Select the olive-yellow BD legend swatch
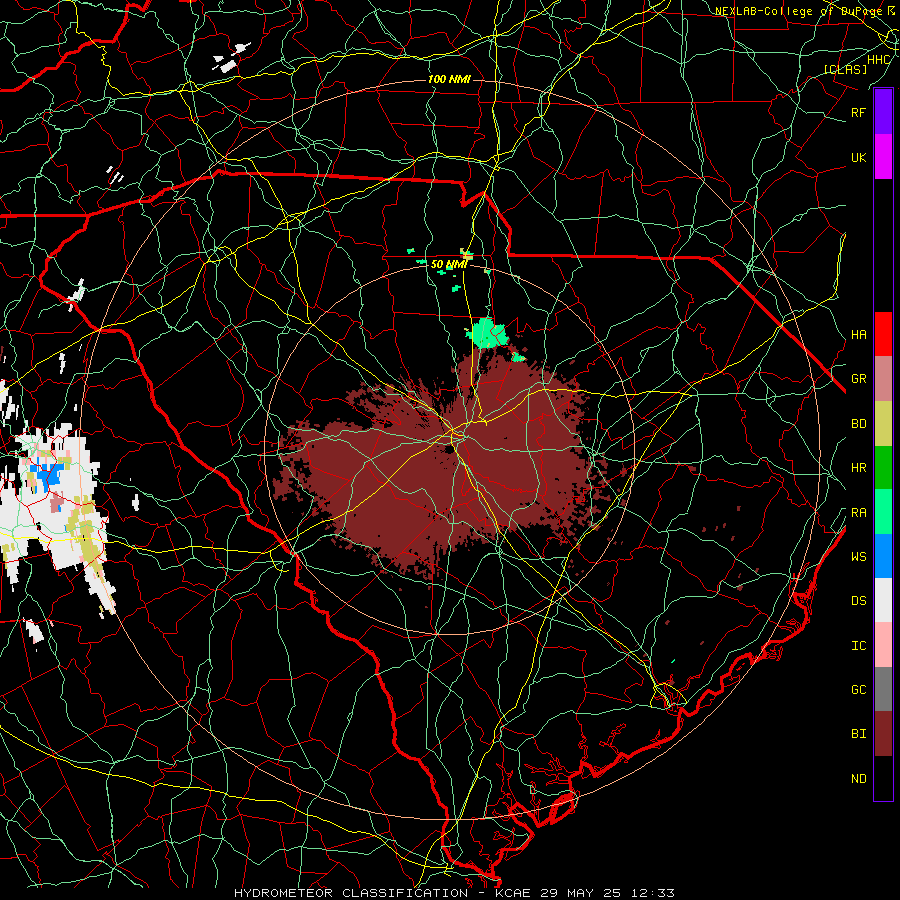Viewport: 900px width, 900px height. click(883, 424)
